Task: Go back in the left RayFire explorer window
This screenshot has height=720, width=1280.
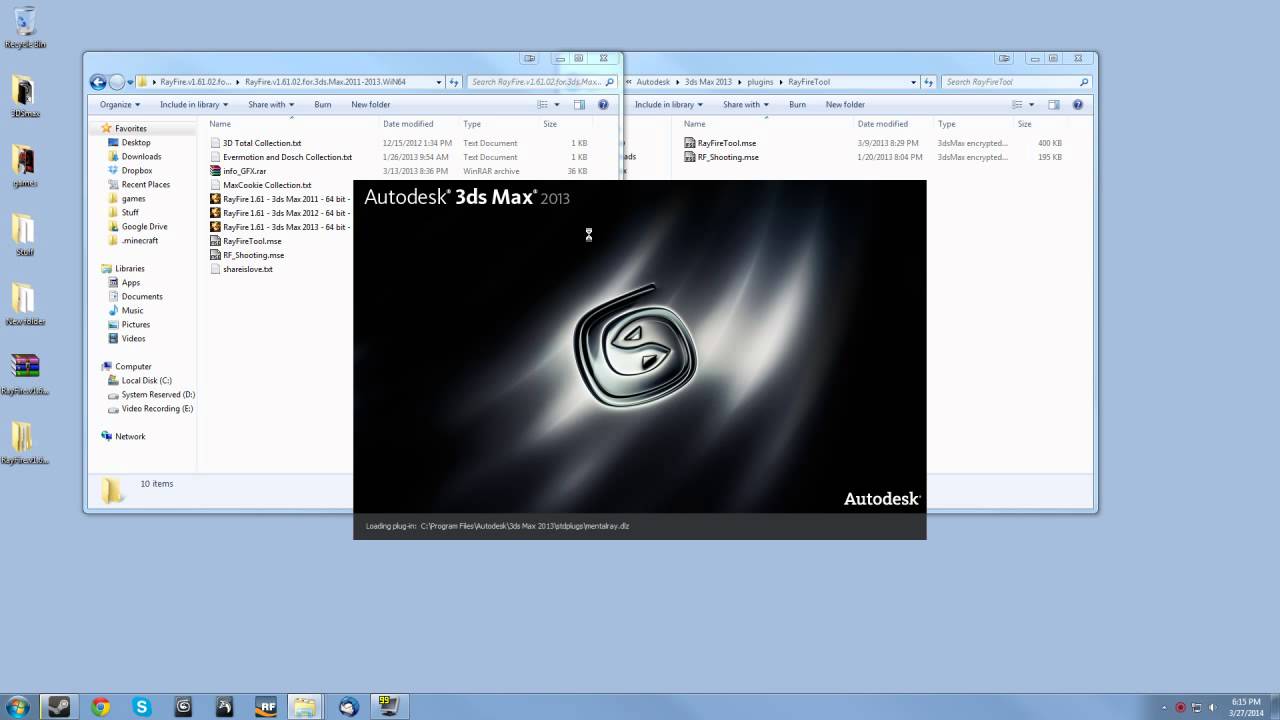Action: (98, 82)
